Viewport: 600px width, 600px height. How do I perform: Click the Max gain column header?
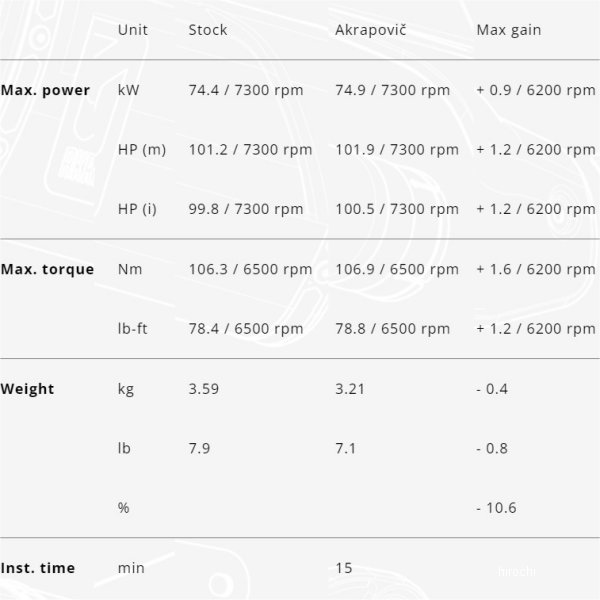pyautogui.click(x=509, y=30)
